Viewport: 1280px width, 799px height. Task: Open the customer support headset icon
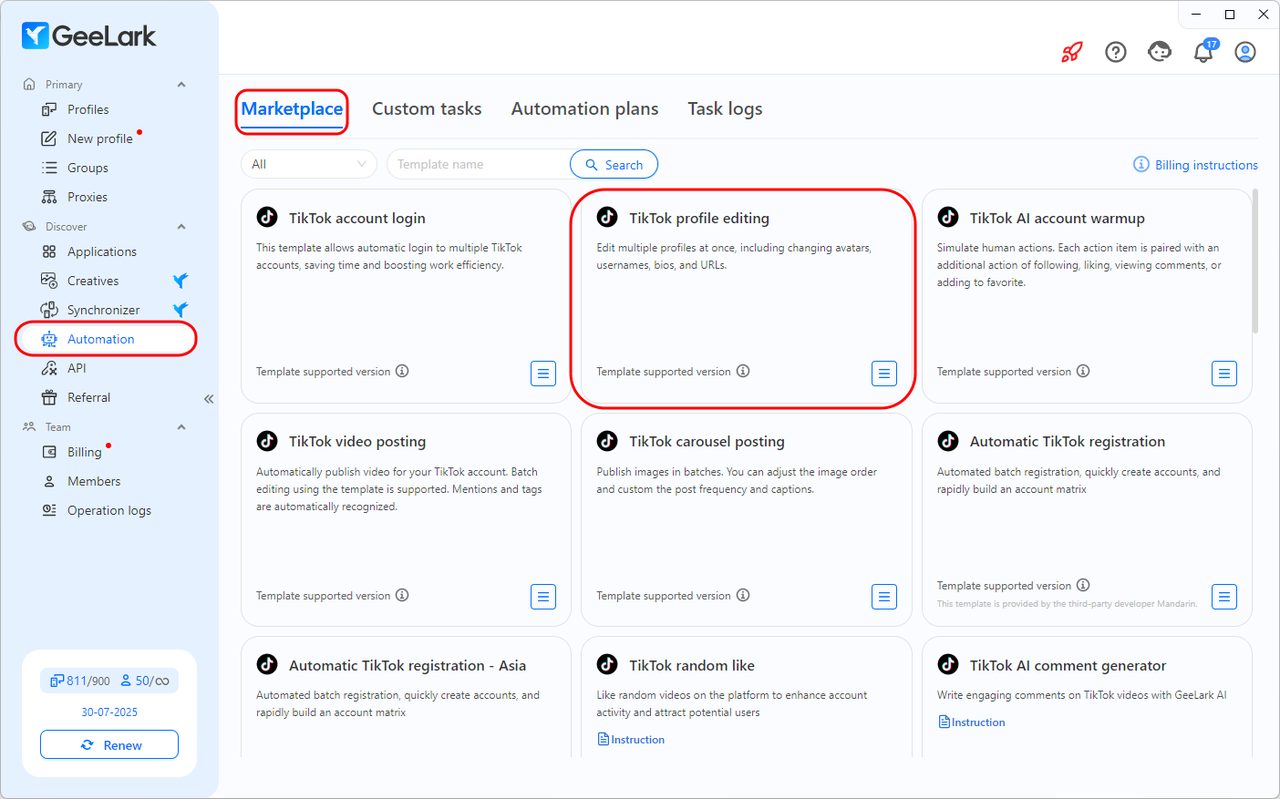1160,52
